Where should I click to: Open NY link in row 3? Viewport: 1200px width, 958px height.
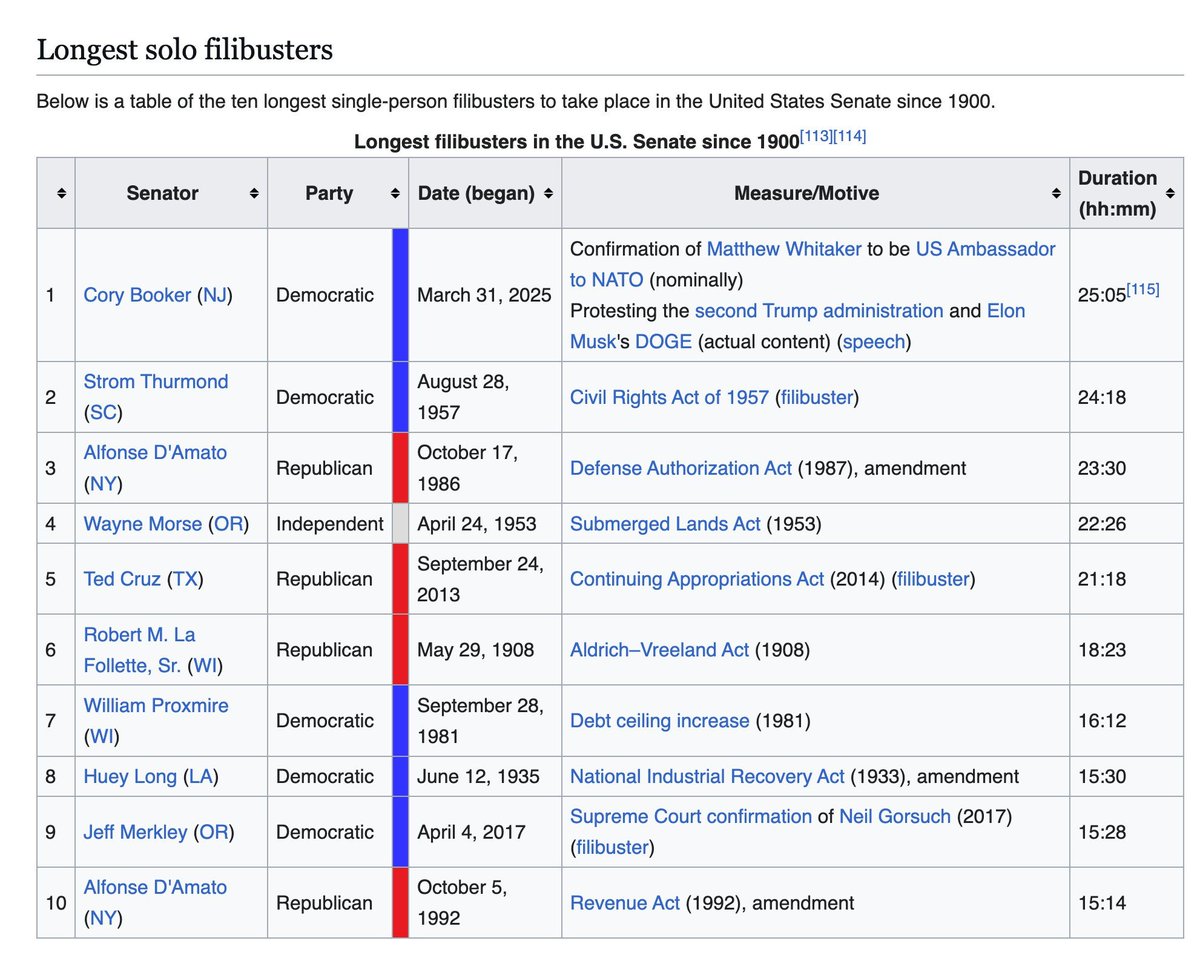pos(103,484)
